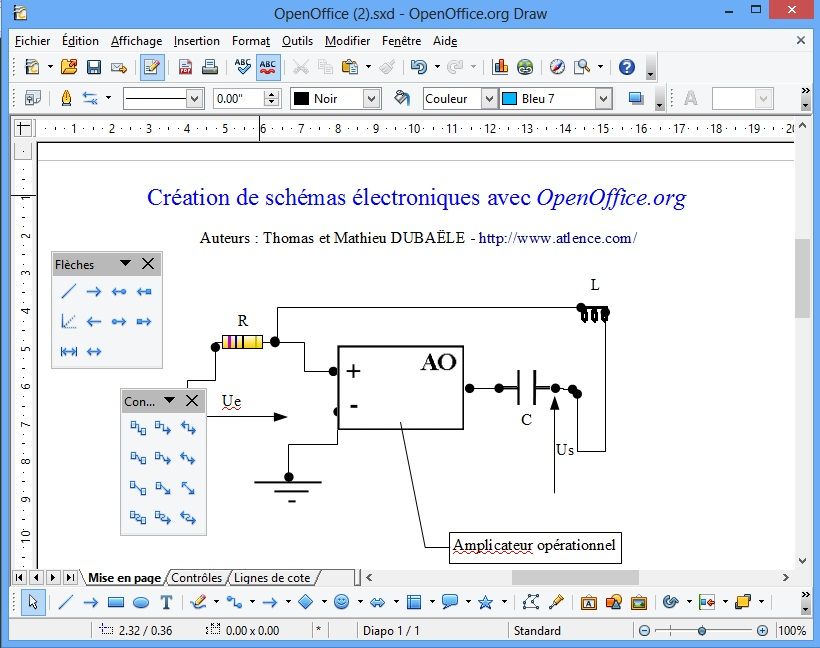Choose Curved Connector with Arrows
Screen dimensions: 820x648
pos(188,518)
